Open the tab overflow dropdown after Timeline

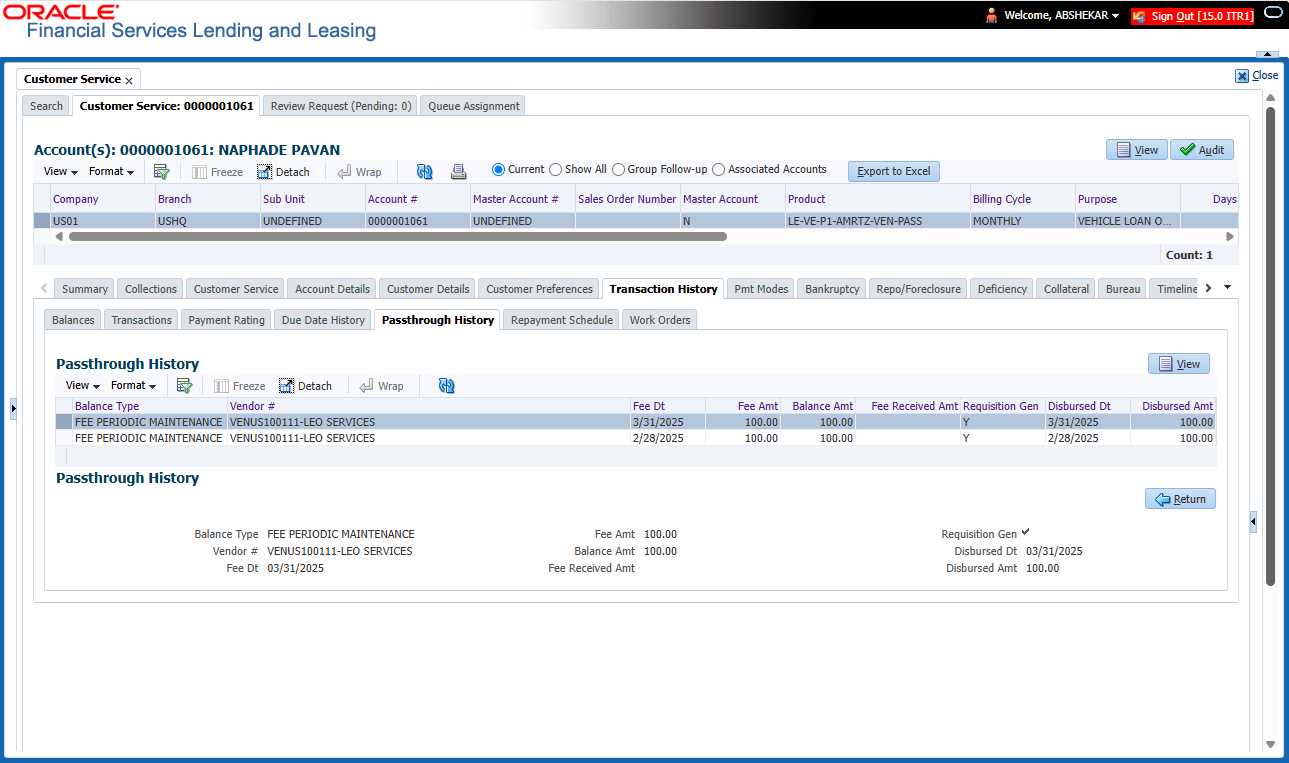click(x=1228, y=288)
